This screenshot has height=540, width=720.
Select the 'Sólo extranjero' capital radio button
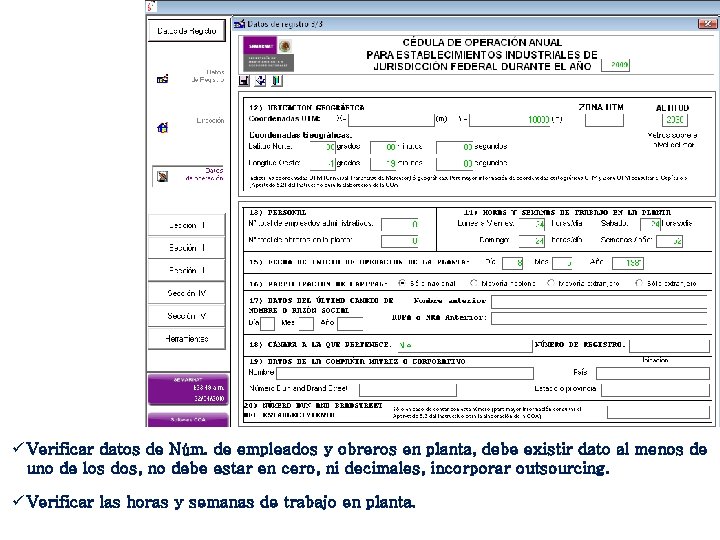pyautogui.click(x=639, y=283)
